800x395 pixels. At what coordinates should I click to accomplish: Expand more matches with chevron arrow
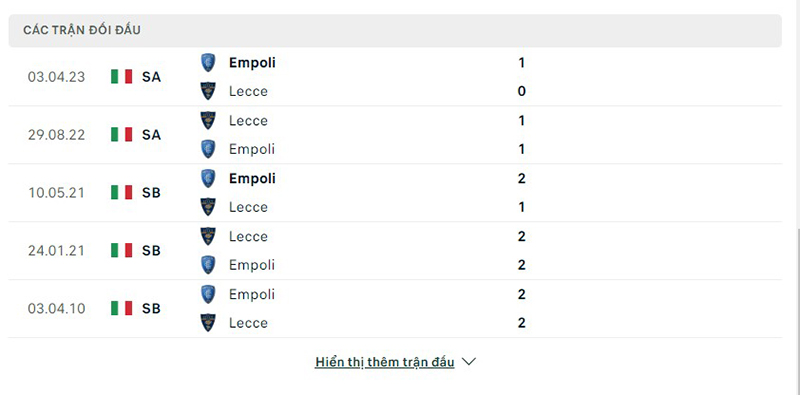[468, 362]
